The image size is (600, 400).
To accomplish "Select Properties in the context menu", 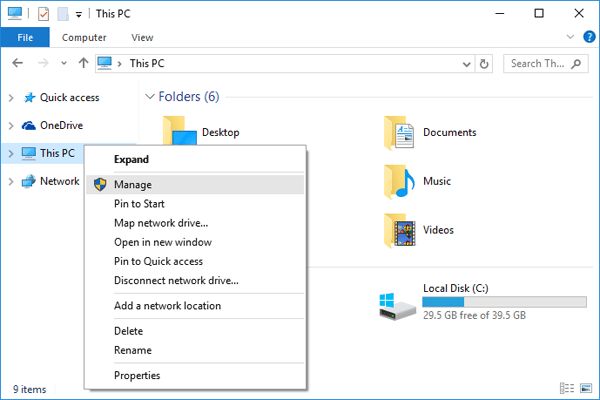I will (137, 376).
